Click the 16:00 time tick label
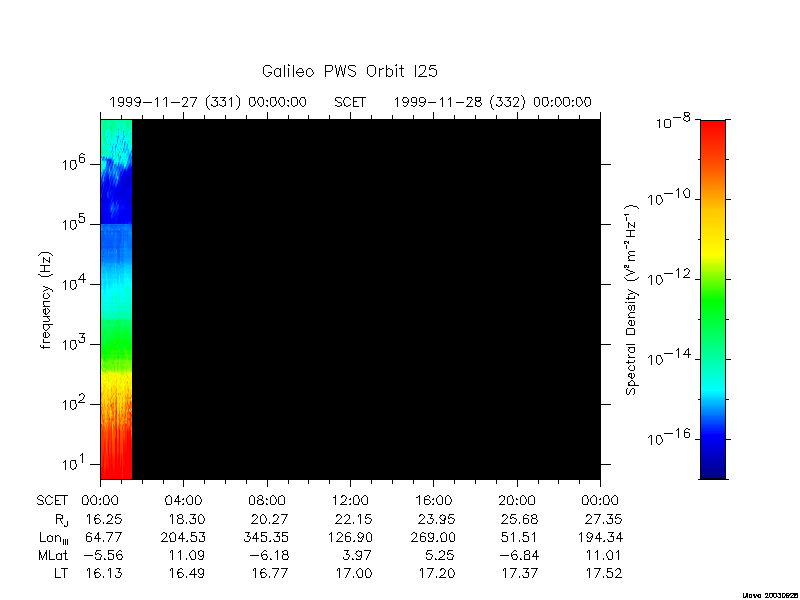The image size is (800, 600). [433, 501]
